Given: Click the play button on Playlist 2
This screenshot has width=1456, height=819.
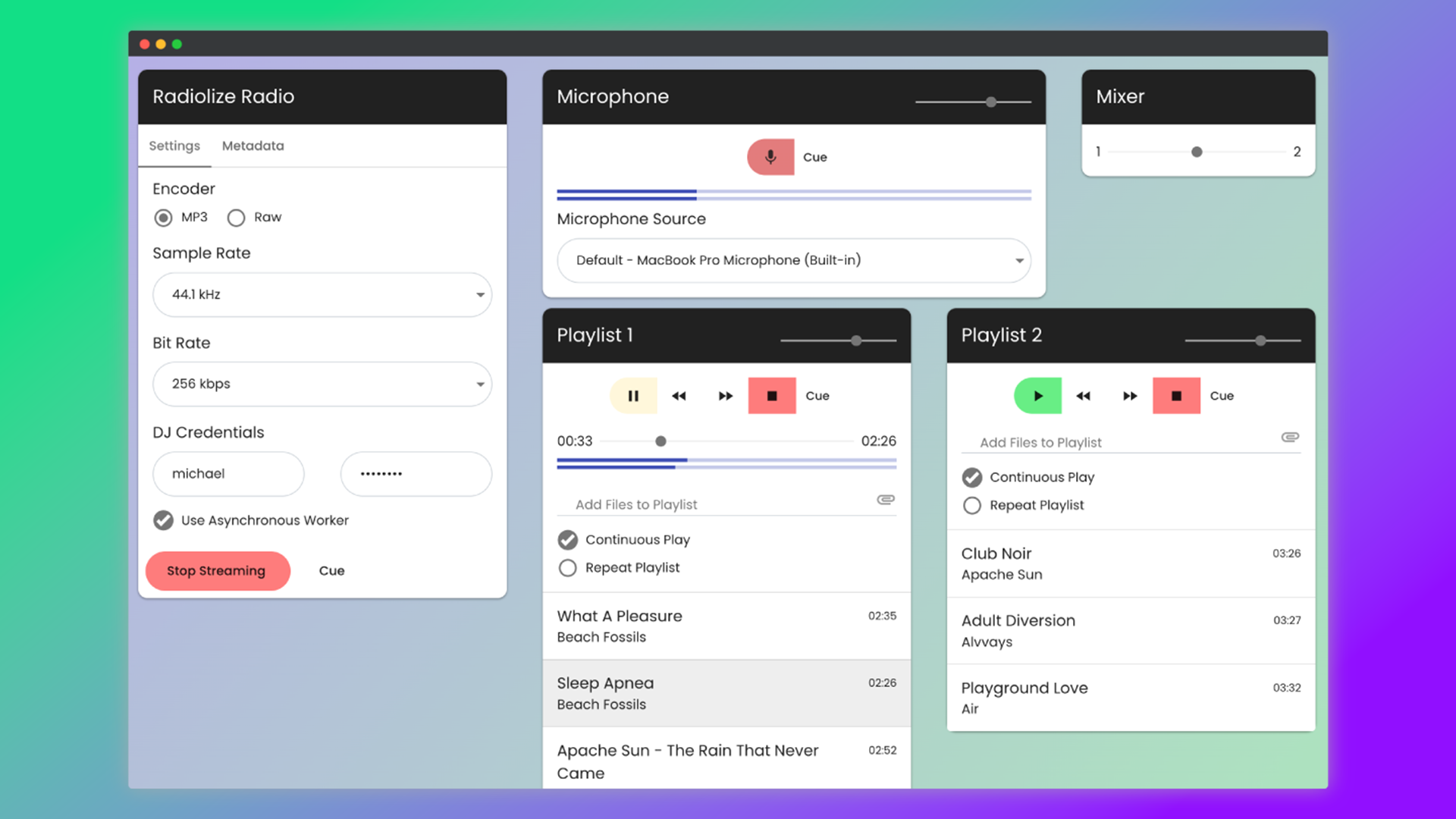Looking at the screenshot, I should point(1037,395).
